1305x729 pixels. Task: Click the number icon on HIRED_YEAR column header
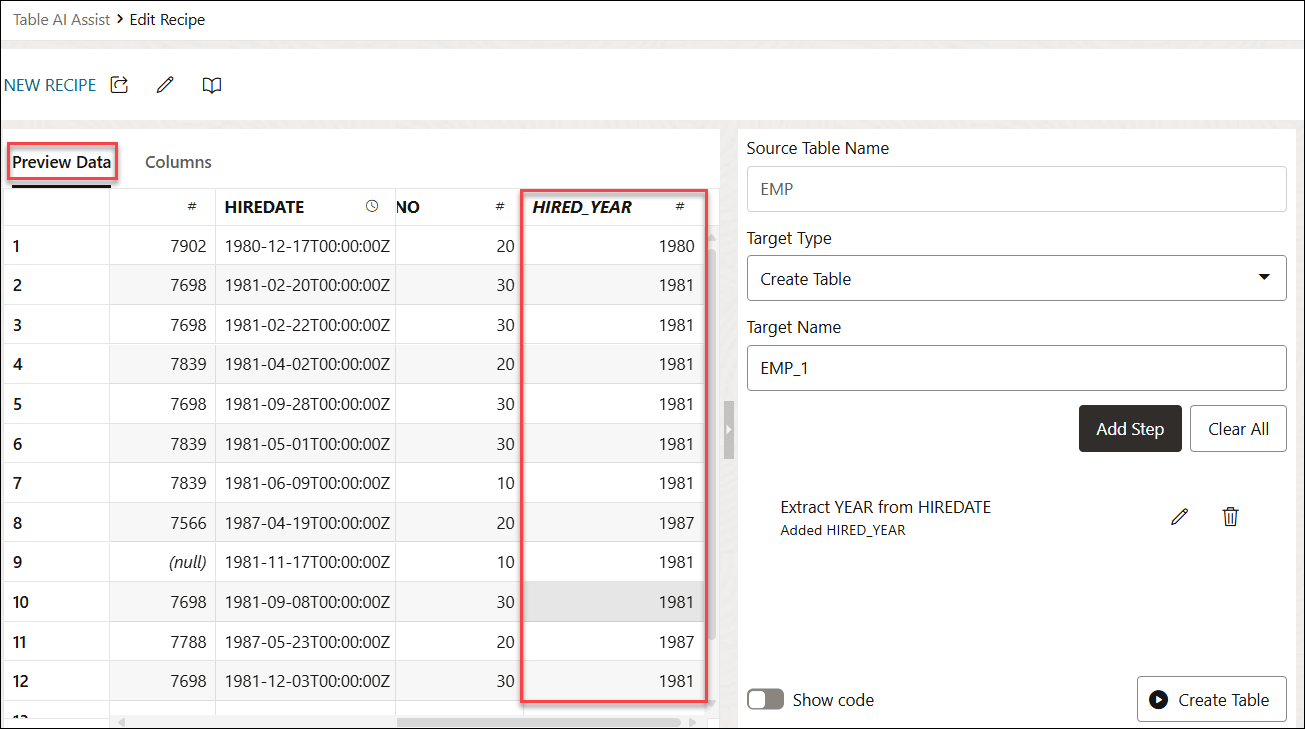coord(681,208)
